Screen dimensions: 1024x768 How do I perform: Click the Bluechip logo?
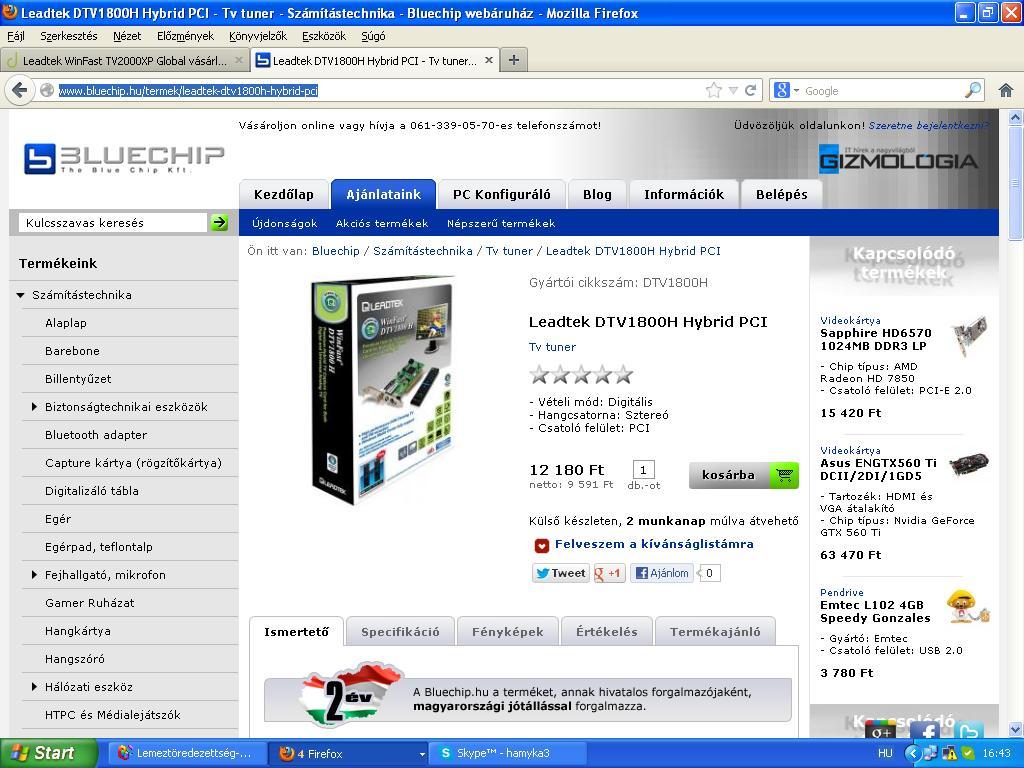tap(124, 159)
